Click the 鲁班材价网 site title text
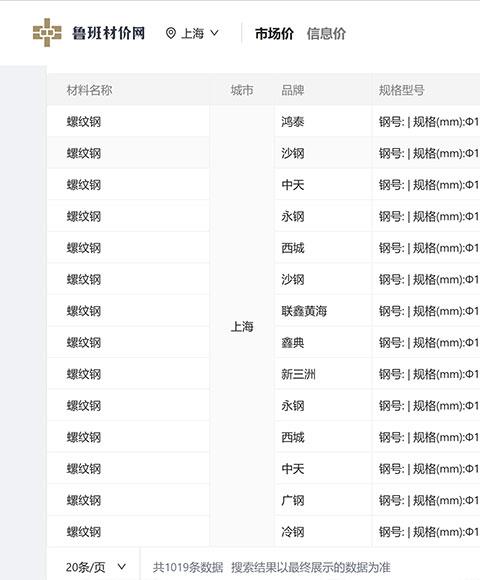This screenshot has width=480, height=580. click(108, 33)
